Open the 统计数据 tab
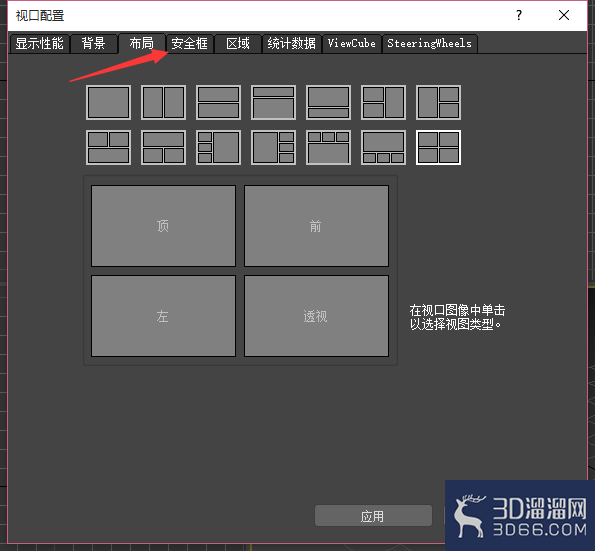This screenshot has width=595, height=551. [x=291, y=43]
